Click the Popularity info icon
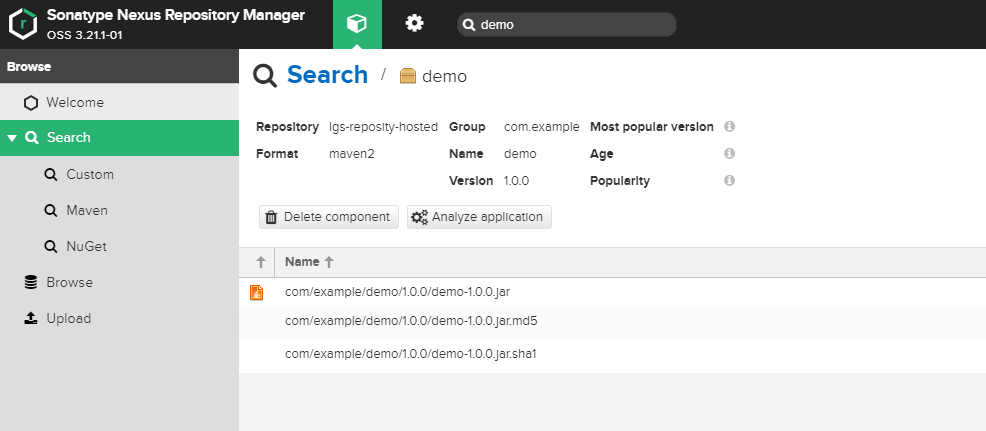 [x=730, y=181]
